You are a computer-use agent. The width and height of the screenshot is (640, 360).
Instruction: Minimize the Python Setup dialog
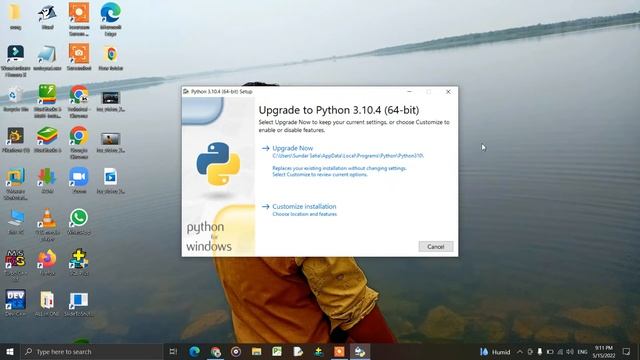(x=410, y=92)
